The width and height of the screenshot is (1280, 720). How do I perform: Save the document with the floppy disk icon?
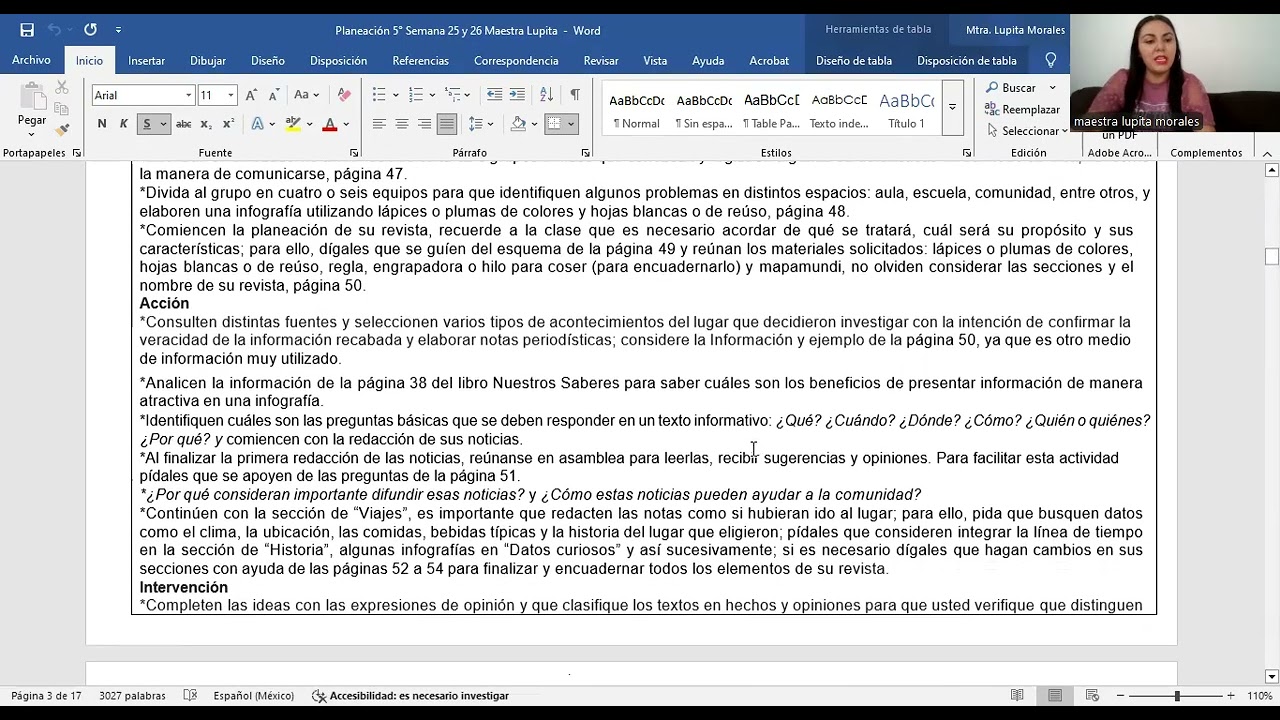click(27, 30)
